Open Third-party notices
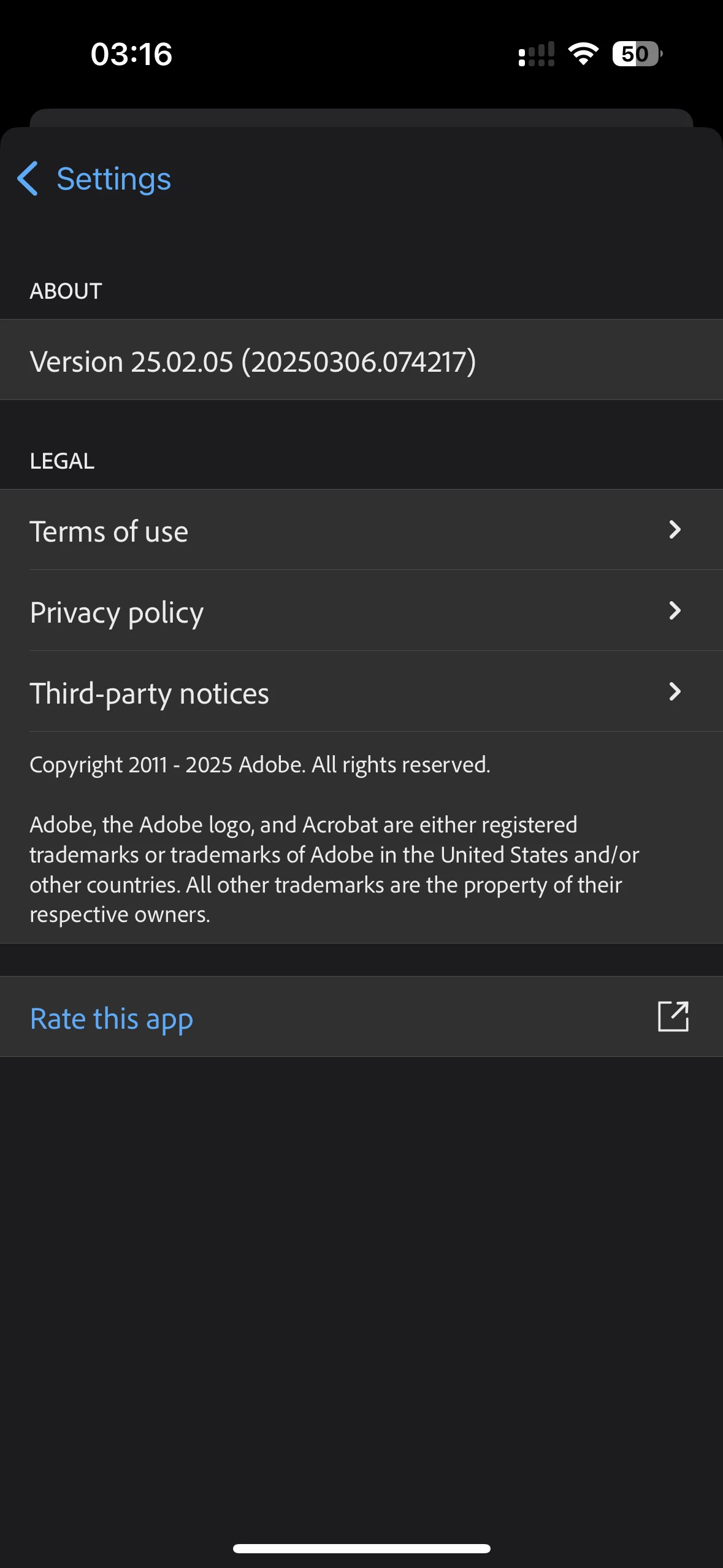723x1568 pixels. (x=361, y=692)
